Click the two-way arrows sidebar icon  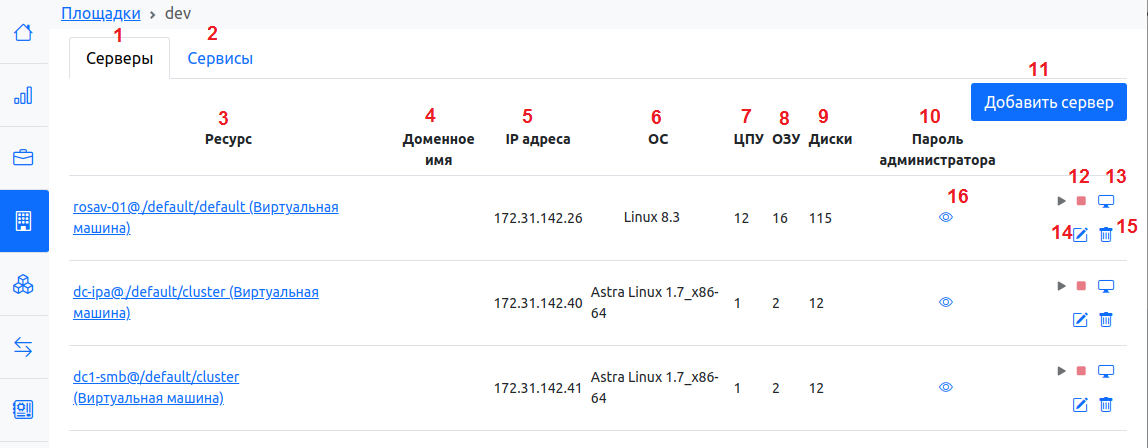click(24, 346)
